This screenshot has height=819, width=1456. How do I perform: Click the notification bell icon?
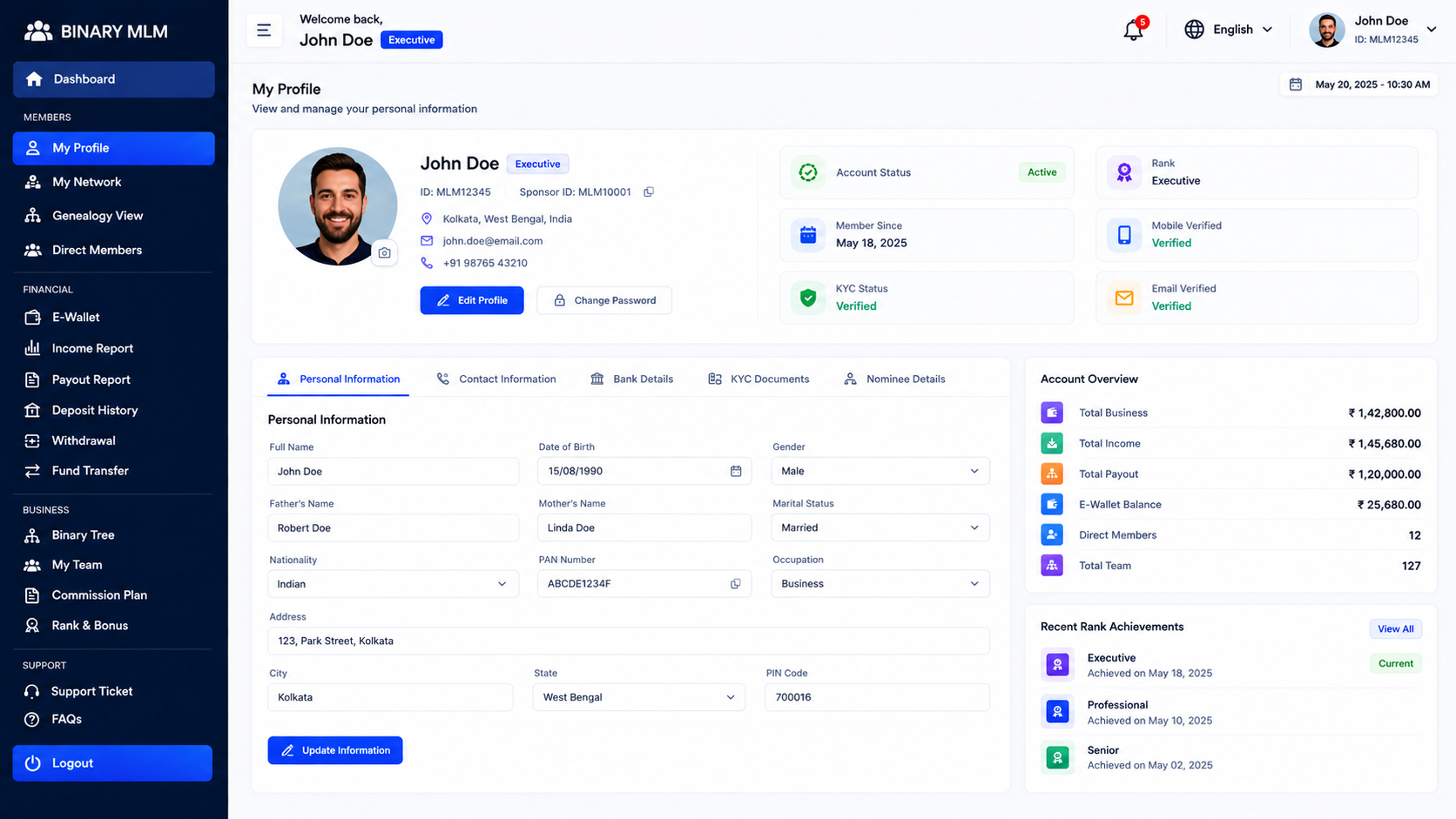pos(1133,30)
